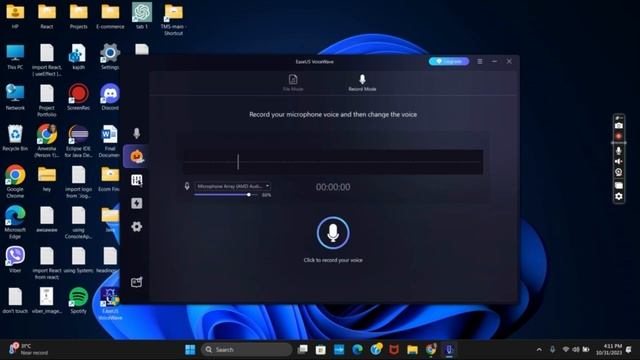Select the Settings desktop shortcut
This screenshot has height=360, width=640.
(110, 57)
